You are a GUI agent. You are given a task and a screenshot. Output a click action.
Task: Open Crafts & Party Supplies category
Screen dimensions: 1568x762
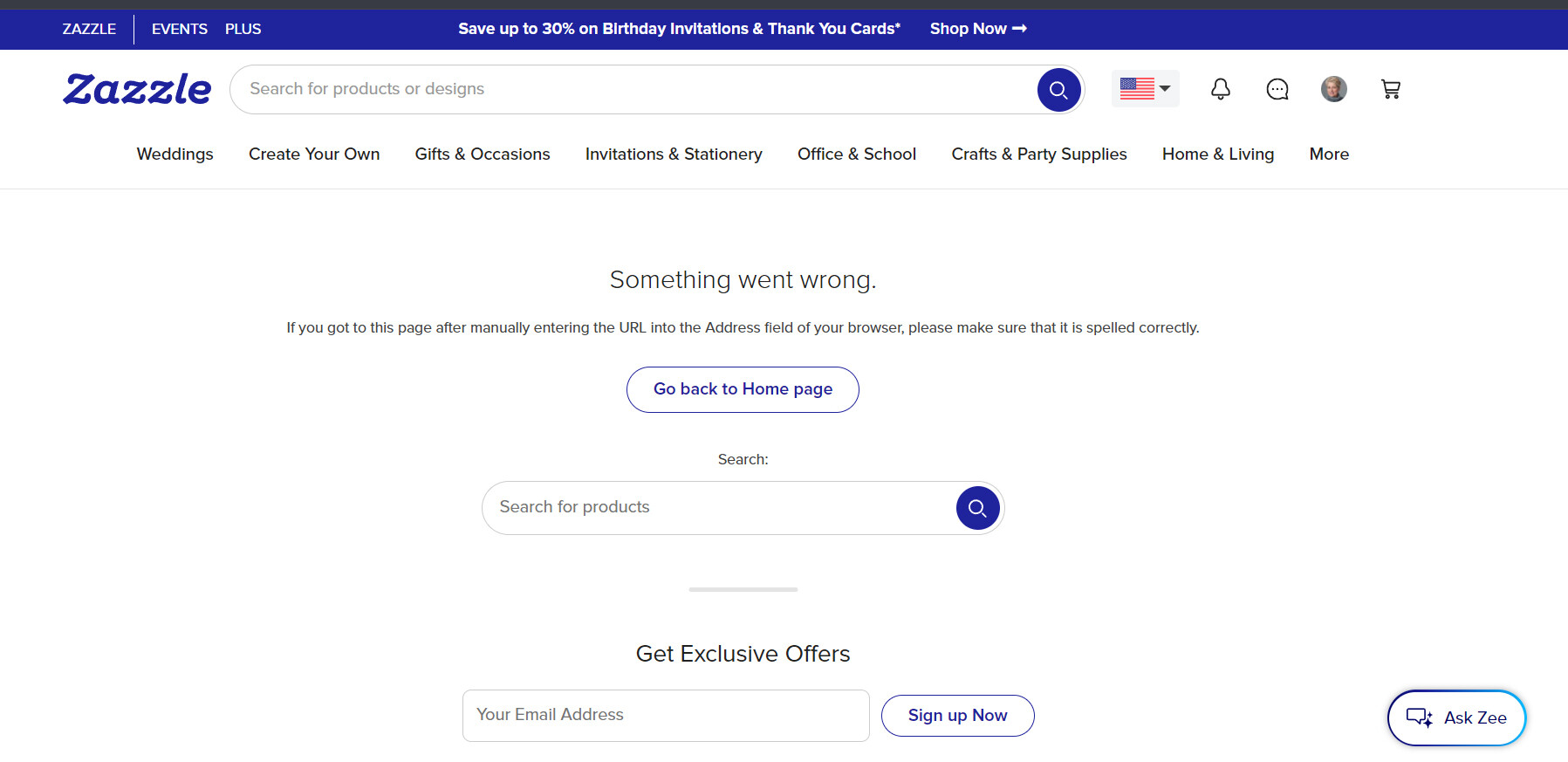tap(1039, 154)
